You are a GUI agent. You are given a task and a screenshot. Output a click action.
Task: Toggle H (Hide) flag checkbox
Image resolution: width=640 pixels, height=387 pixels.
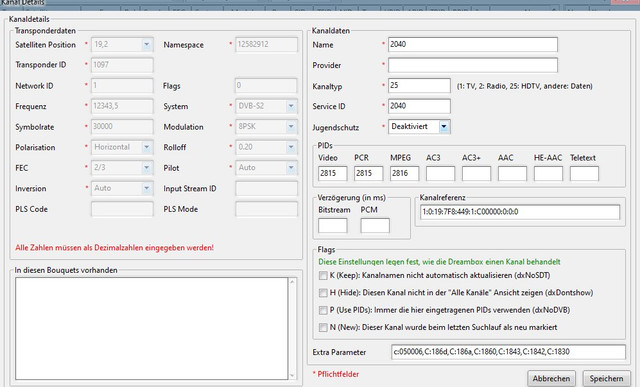click(x=323, y=293)
